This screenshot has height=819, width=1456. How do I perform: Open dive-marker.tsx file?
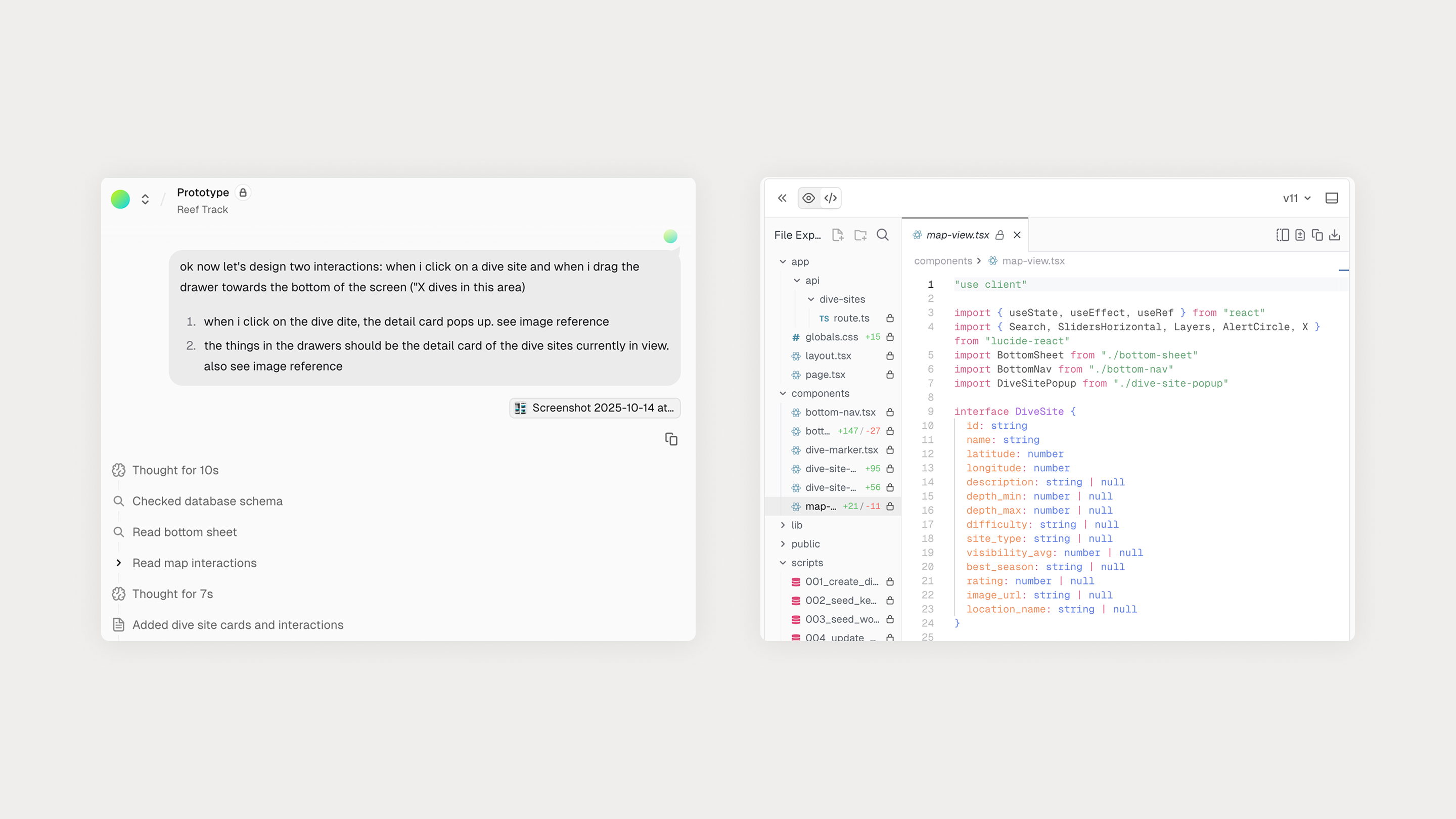point(841,450)
